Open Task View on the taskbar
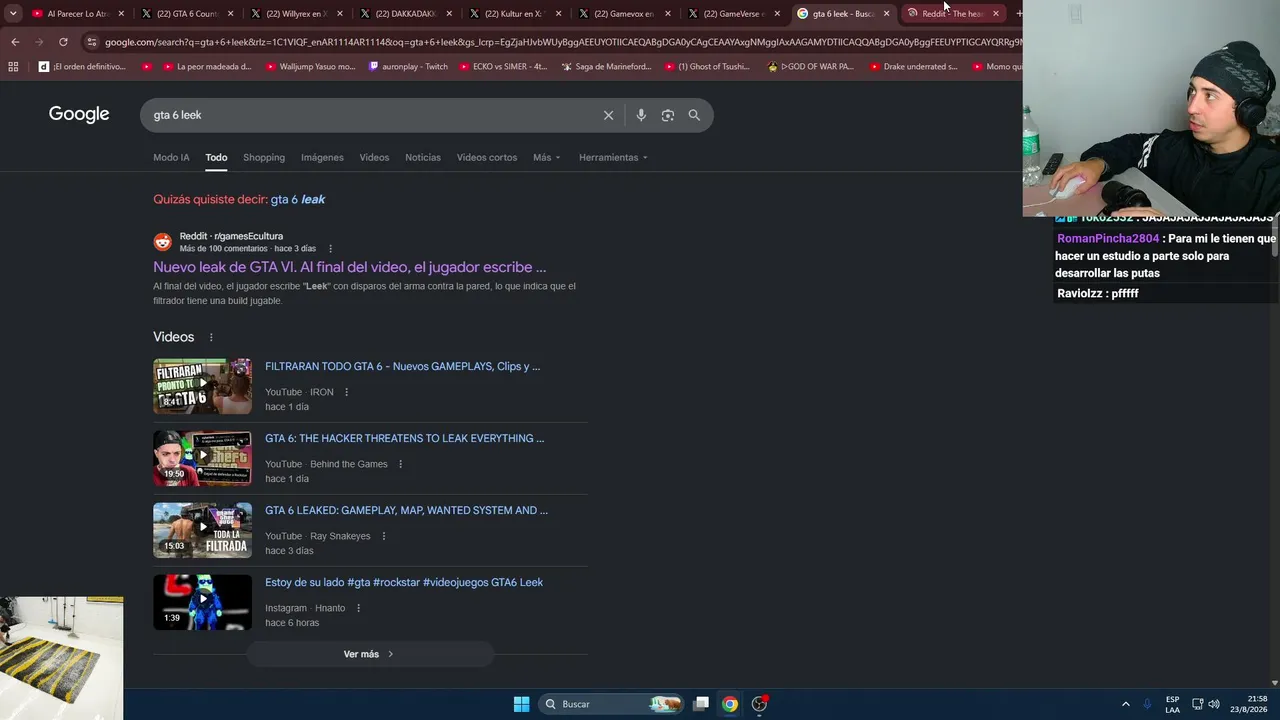This screenshot has width=1280, height=720. (x=701, y=704)
